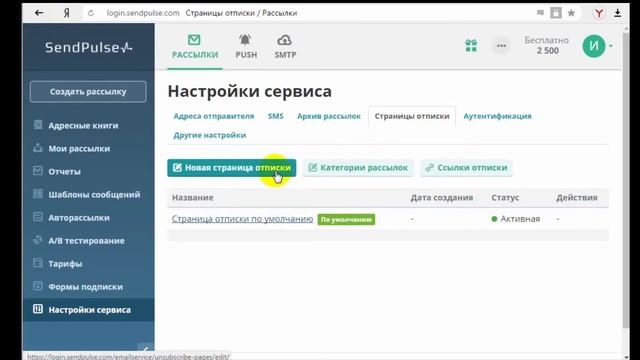Click the Настройки сервиса page heading
This screenshot has height=360, width=640.
250,91
